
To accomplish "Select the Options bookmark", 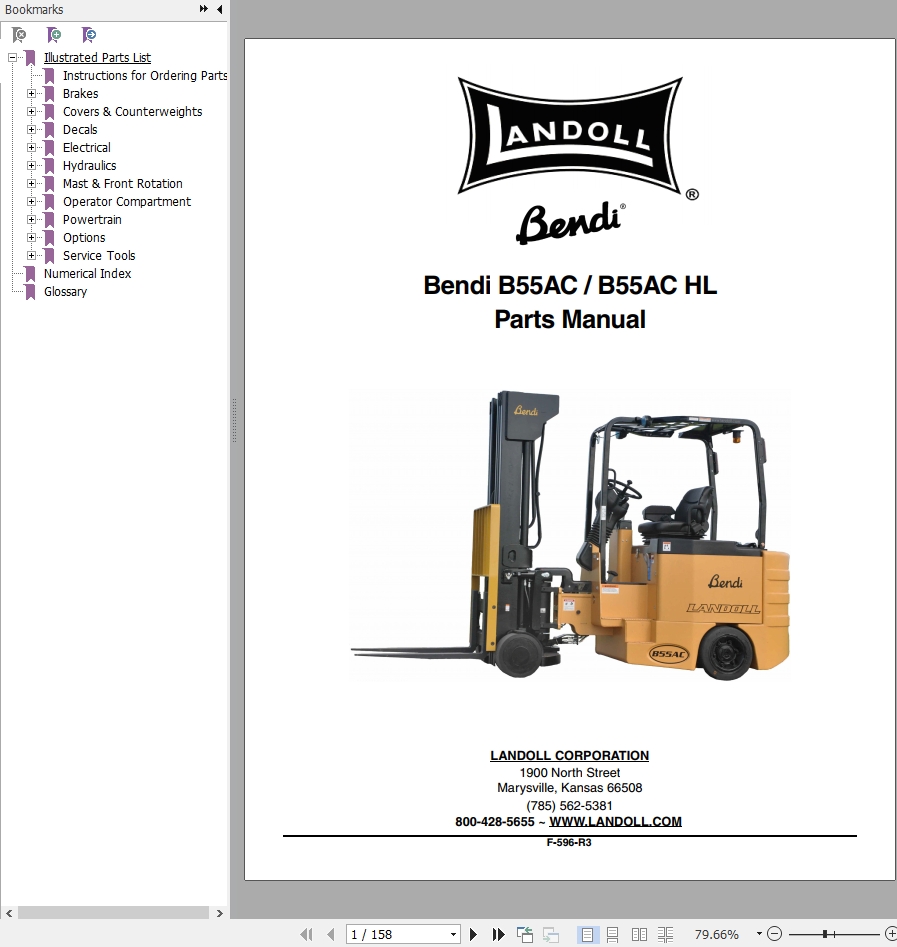I will (84, 237).
